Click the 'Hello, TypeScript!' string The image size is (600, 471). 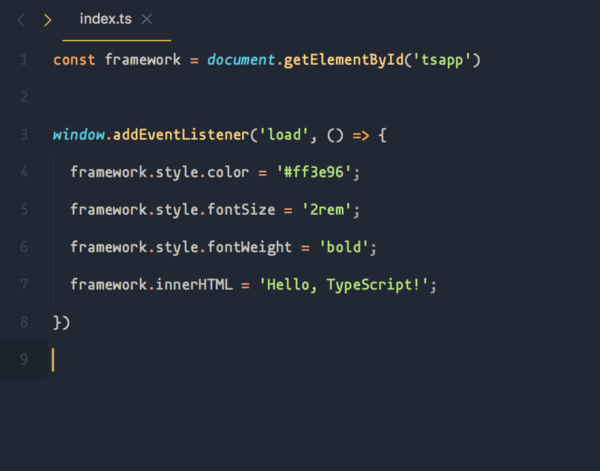coord(344,285)
